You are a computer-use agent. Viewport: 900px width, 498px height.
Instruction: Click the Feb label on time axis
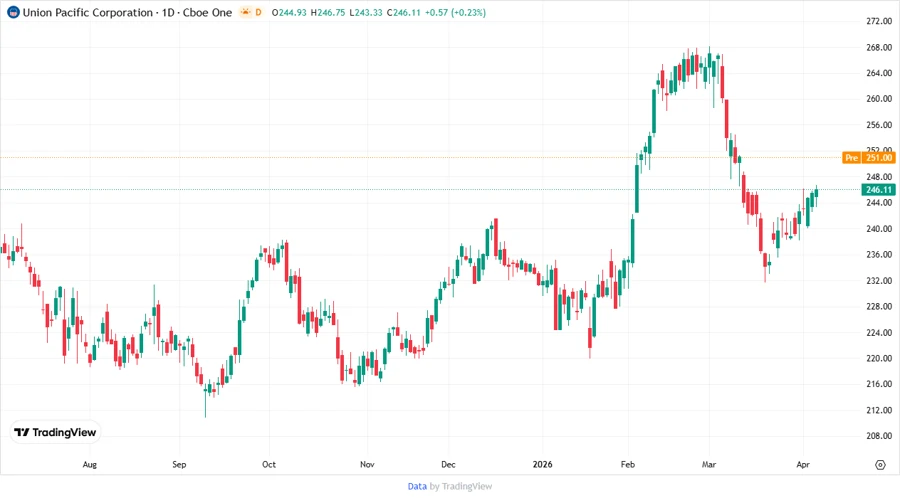628,464
